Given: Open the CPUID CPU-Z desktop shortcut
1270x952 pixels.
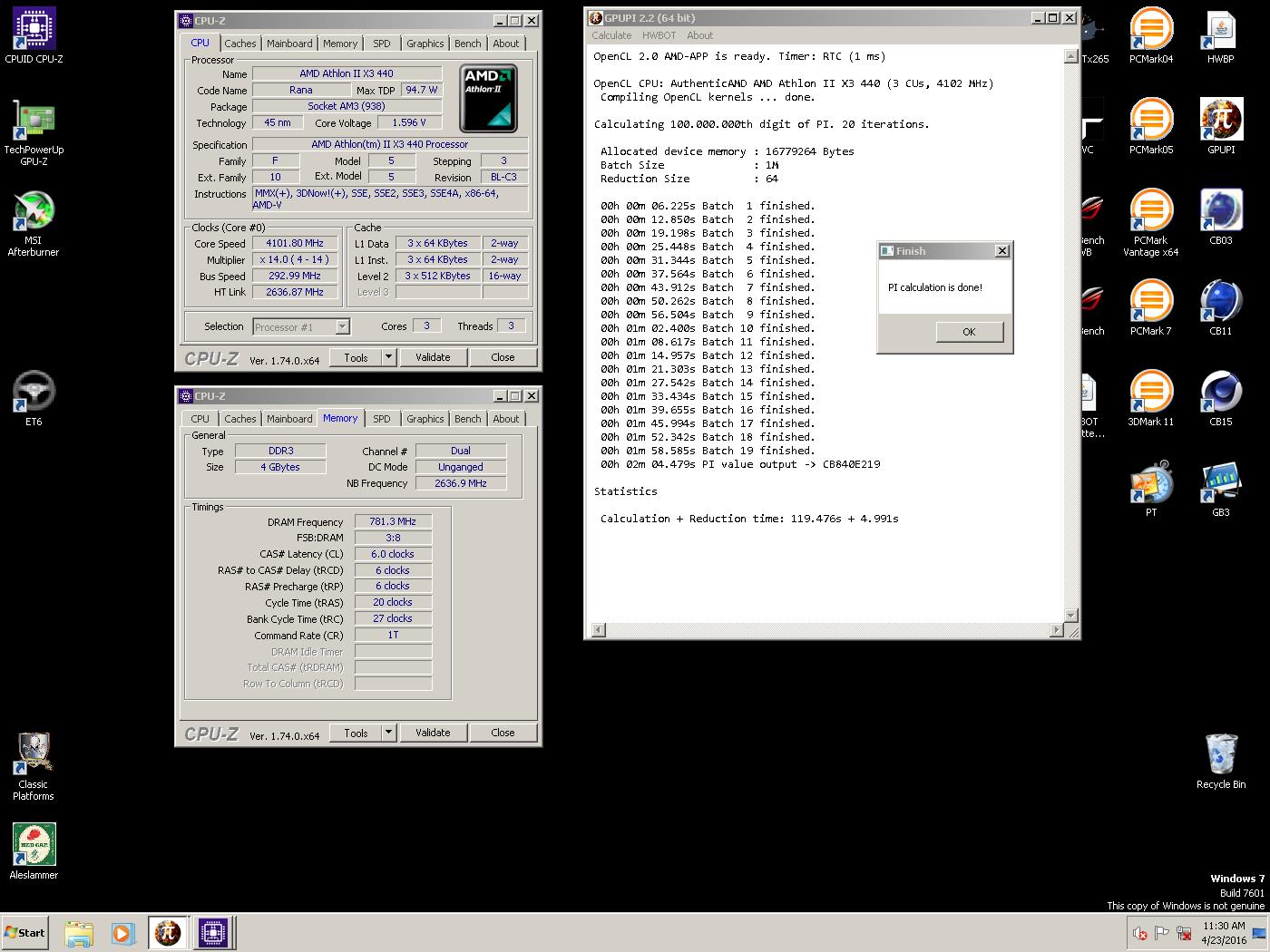Looking at the screenshot, I should [34, 36].
